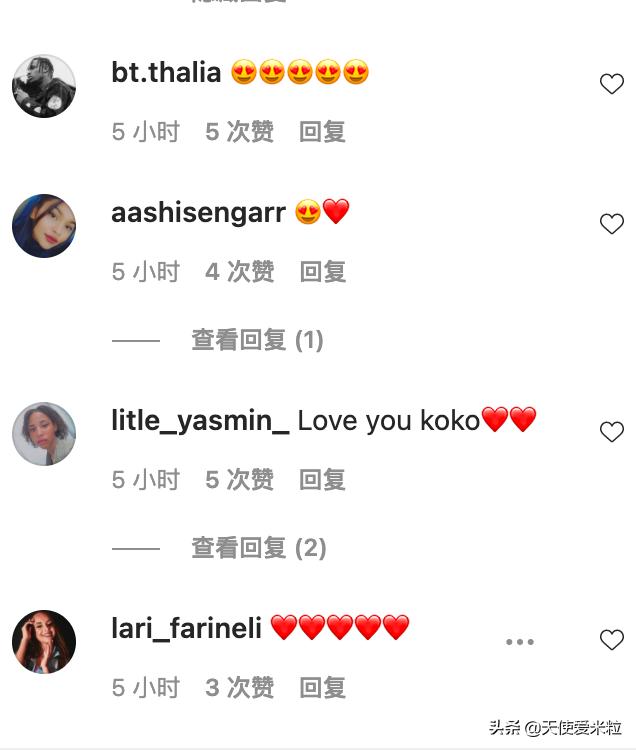636x750 pixels.
Task: Like litle_yasmin_'s comment with heart icon
Action: pyautogui.click(x=612, y=432)
